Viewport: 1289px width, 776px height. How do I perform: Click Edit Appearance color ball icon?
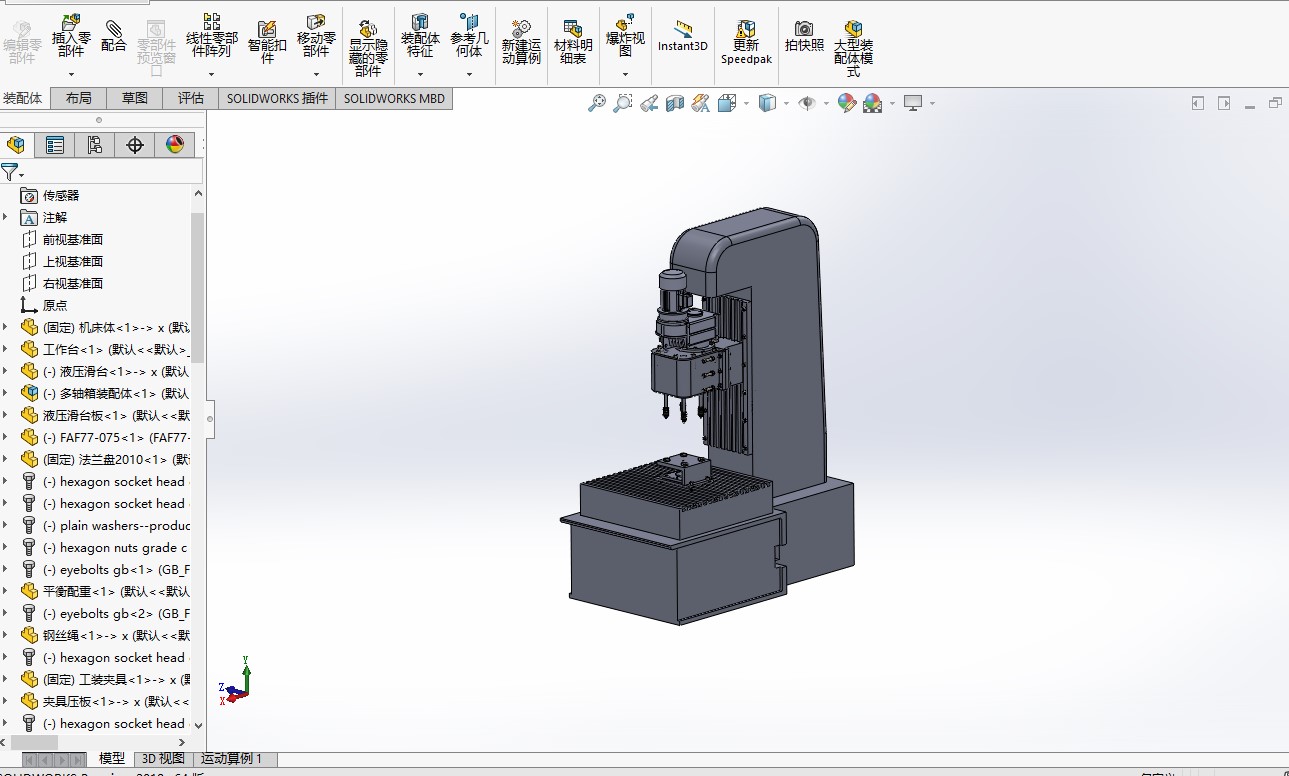[847, 103]
